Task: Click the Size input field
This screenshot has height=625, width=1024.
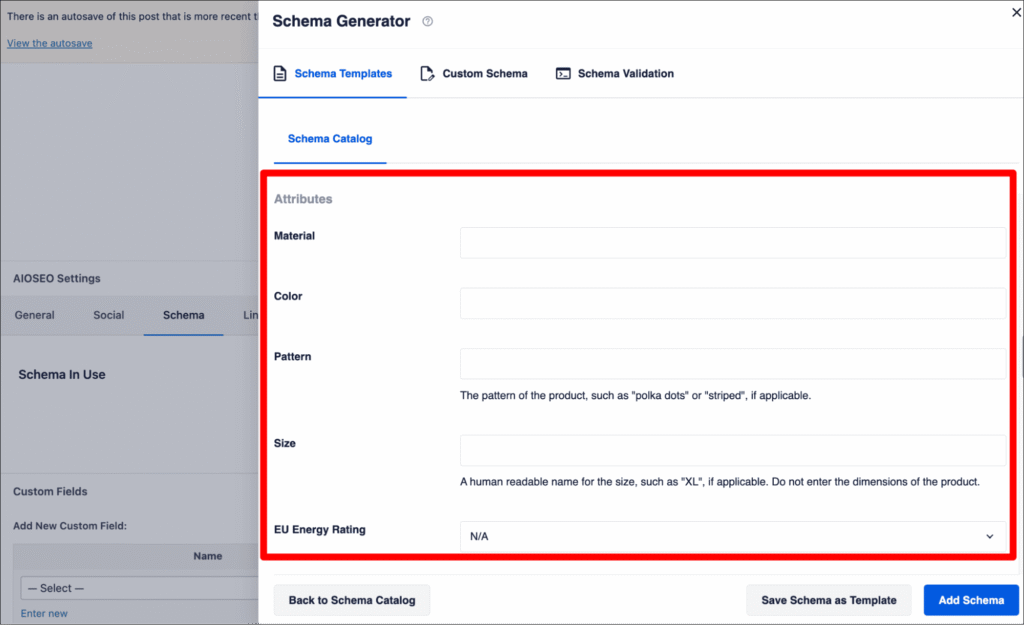Action: coord(733,450)
